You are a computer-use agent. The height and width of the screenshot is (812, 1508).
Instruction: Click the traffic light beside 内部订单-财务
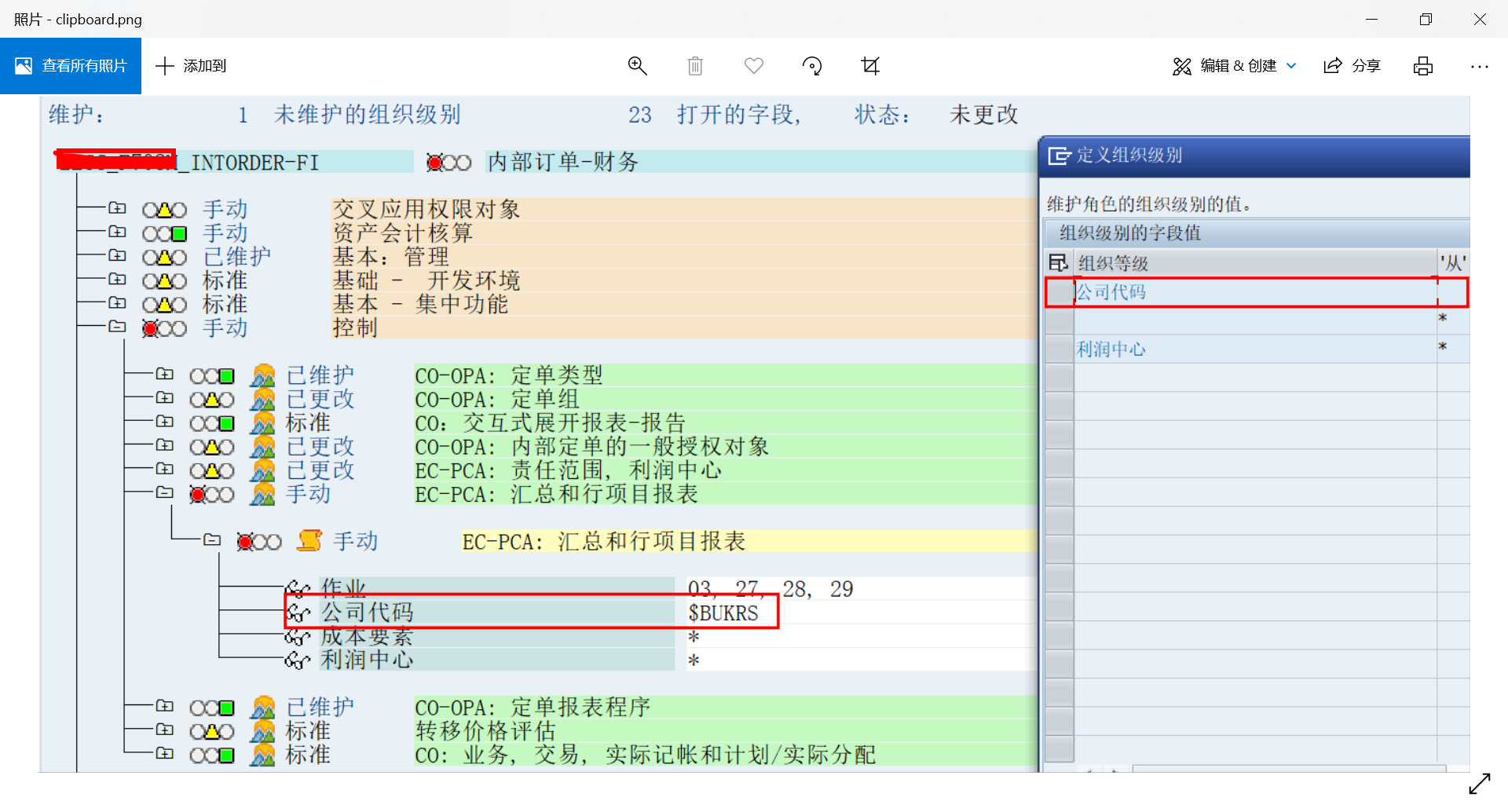[x=448, y=163]
